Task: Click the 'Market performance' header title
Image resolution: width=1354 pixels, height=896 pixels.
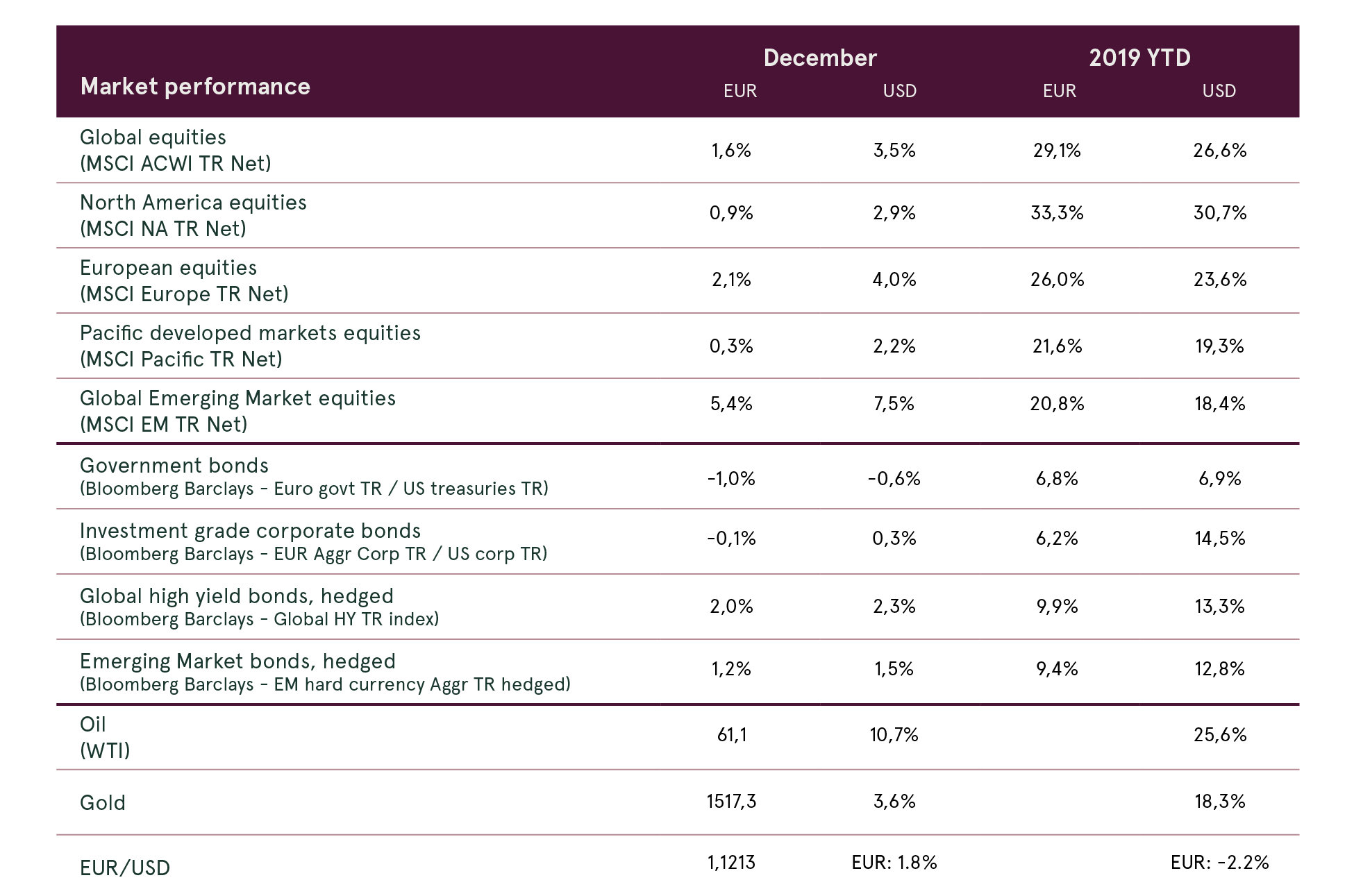Action: 195,87
